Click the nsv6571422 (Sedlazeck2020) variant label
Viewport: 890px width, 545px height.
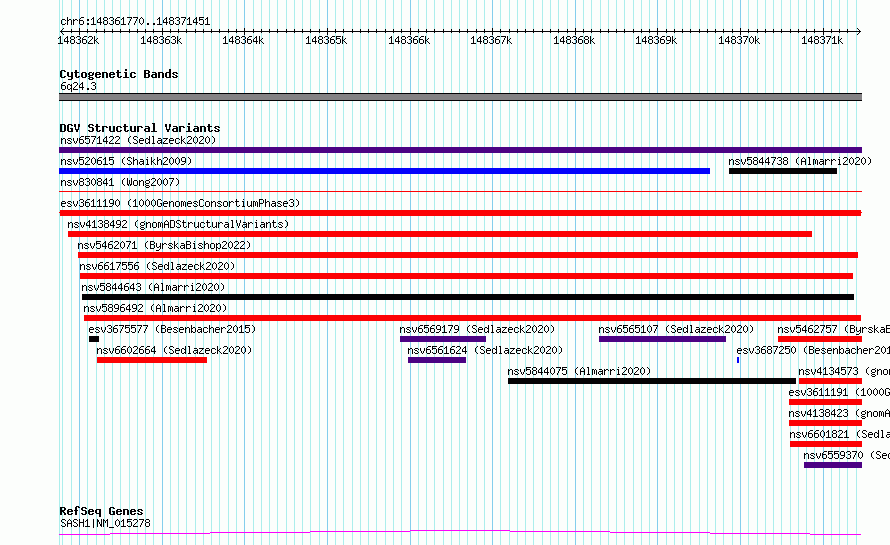click(x=138, y=140)
